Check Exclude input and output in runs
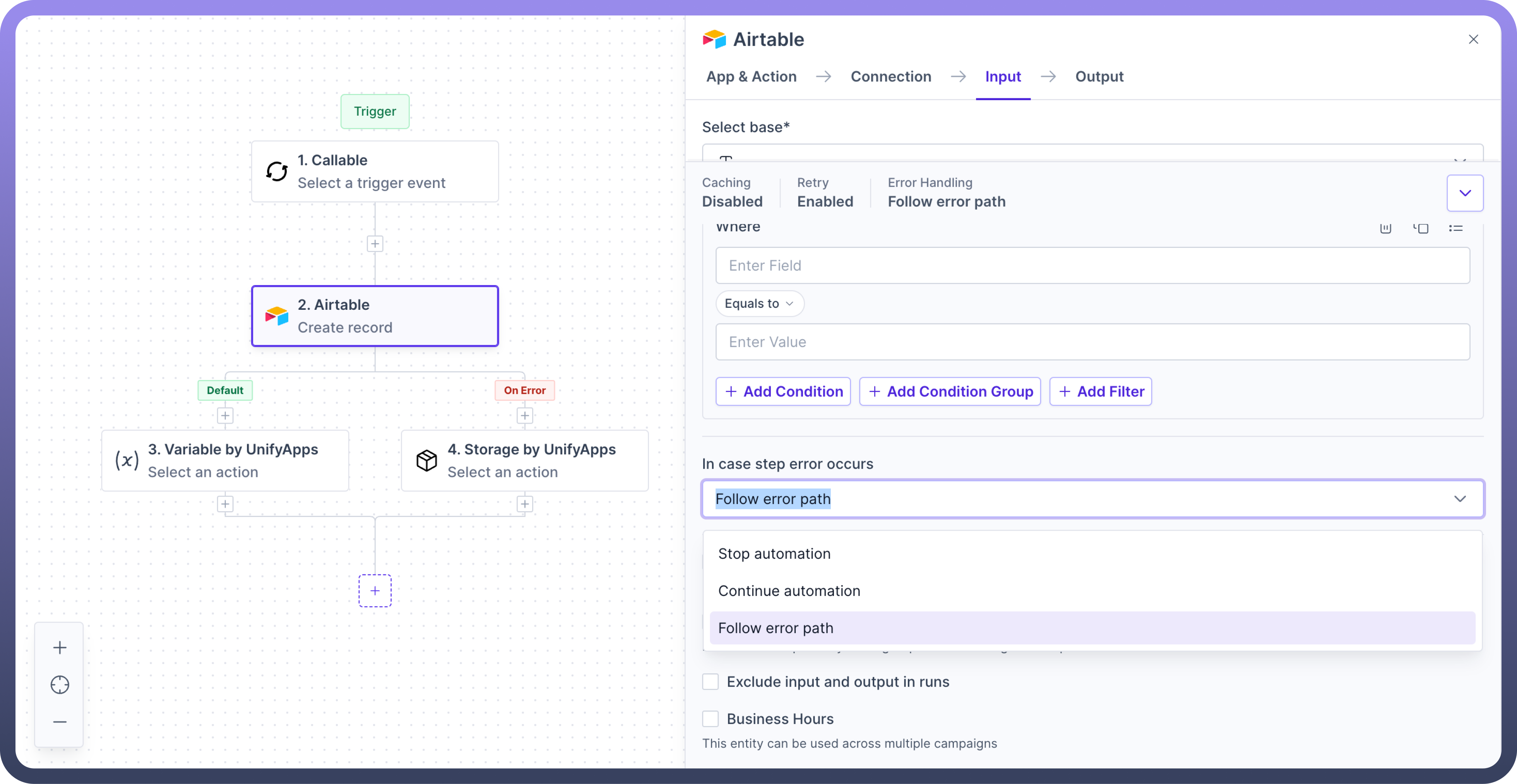This screenshot has height=784, width=1517. click(x=710, y=682)
